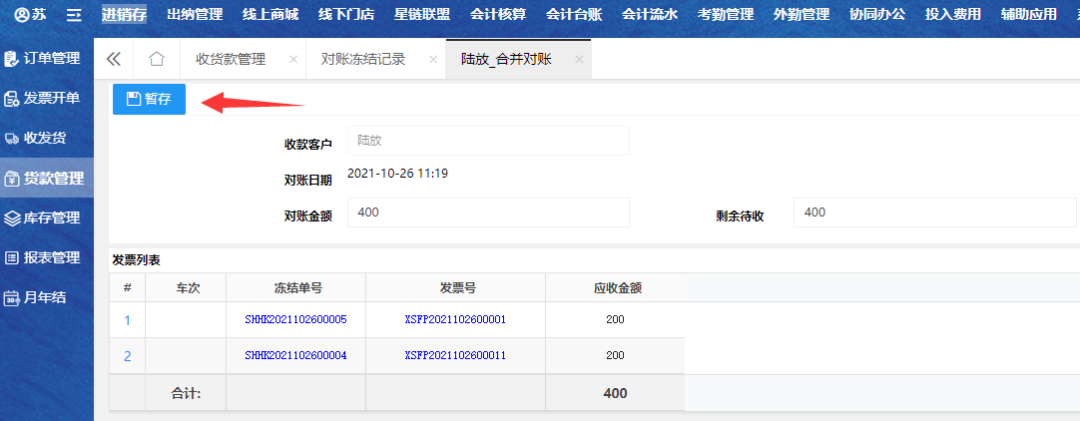Click the 对账金额 input field

(x=488, y=213)
